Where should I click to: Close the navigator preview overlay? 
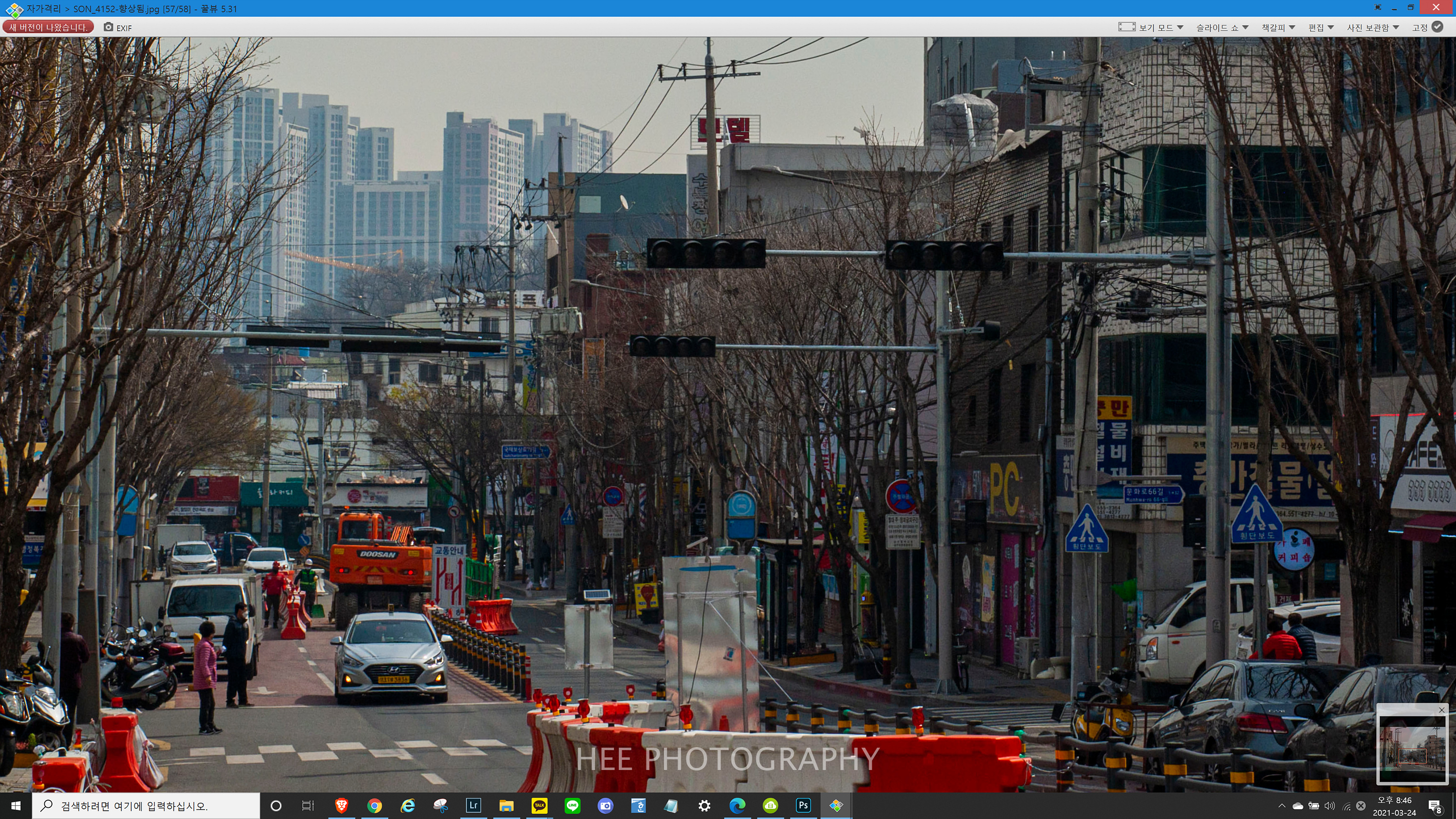(x=1441, y=710)
